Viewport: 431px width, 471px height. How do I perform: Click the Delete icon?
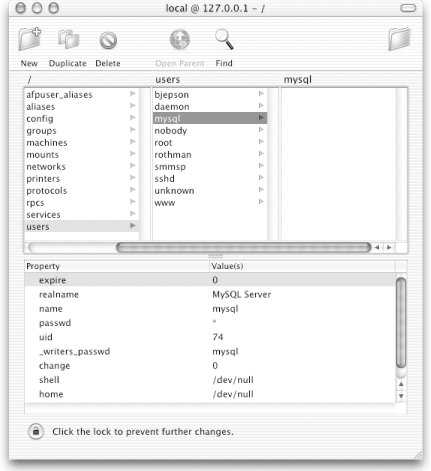[x=108, y=41]
